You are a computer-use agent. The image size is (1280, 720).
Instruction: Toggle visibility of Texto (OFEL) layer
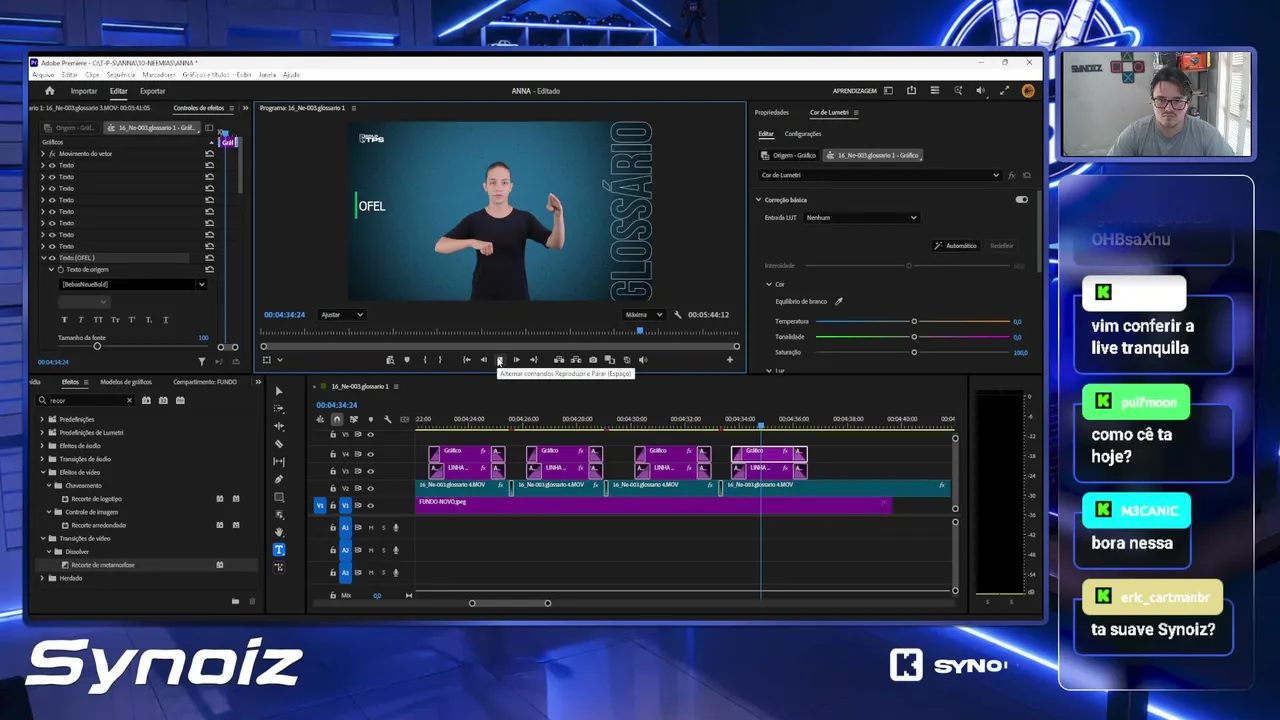tap(52, 258)
